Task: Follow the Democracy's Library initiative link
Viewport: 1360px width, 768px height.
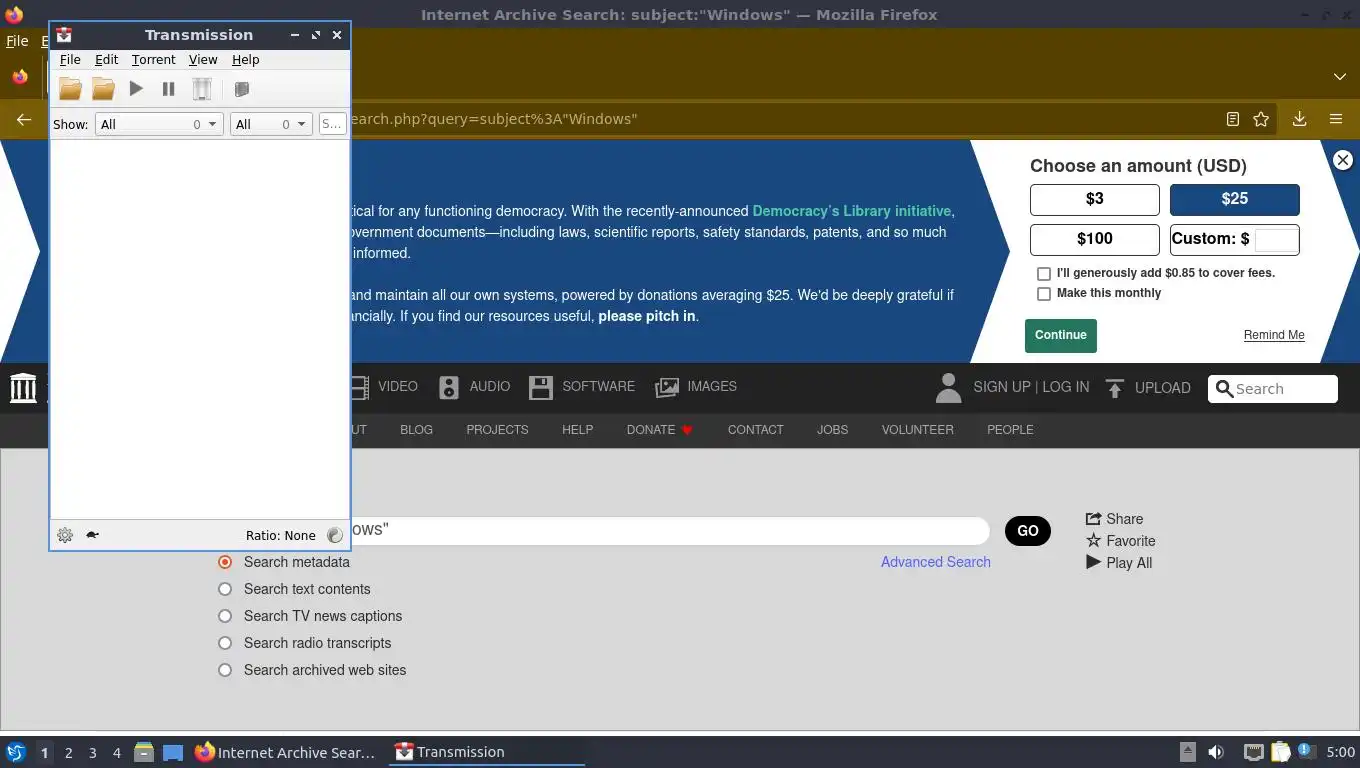Action: [x=851, y=211]
